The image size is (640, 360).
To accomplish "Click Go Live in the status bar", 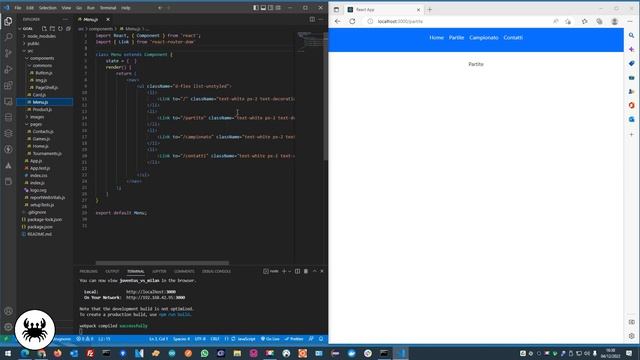I will tap(270, 339).
